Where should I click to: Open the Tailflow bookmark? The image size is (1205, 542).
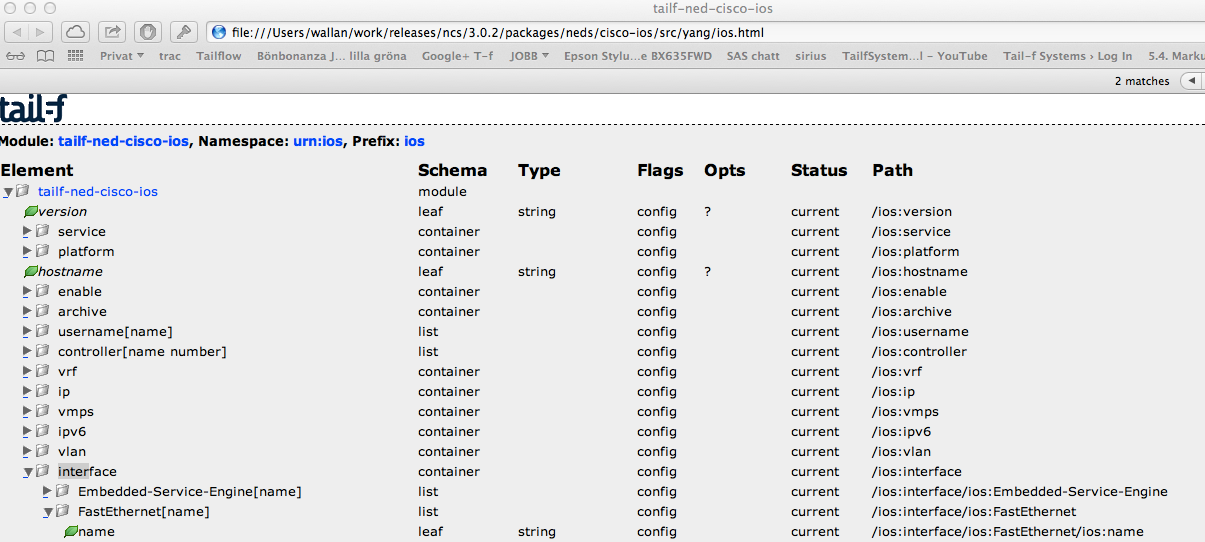(x=218, y=56)
